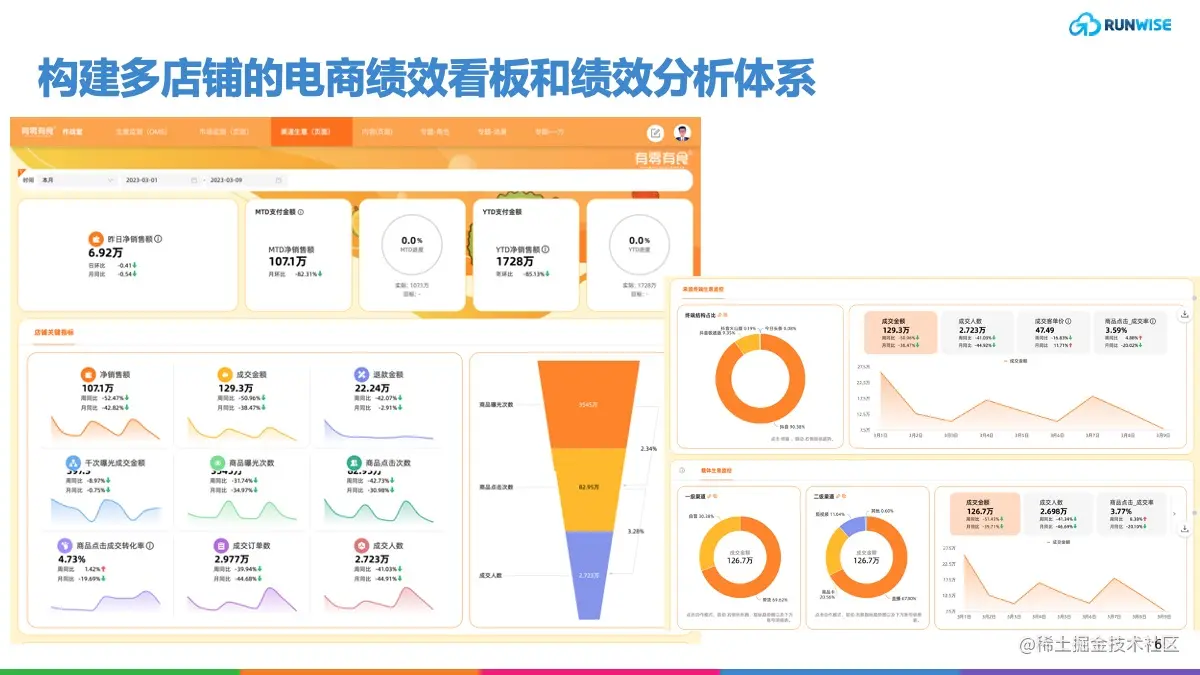Viewport: 1200px width, 675px height.
Task: Click the pencil icon beside 二级渠道
Action: (x=838, y=496)
